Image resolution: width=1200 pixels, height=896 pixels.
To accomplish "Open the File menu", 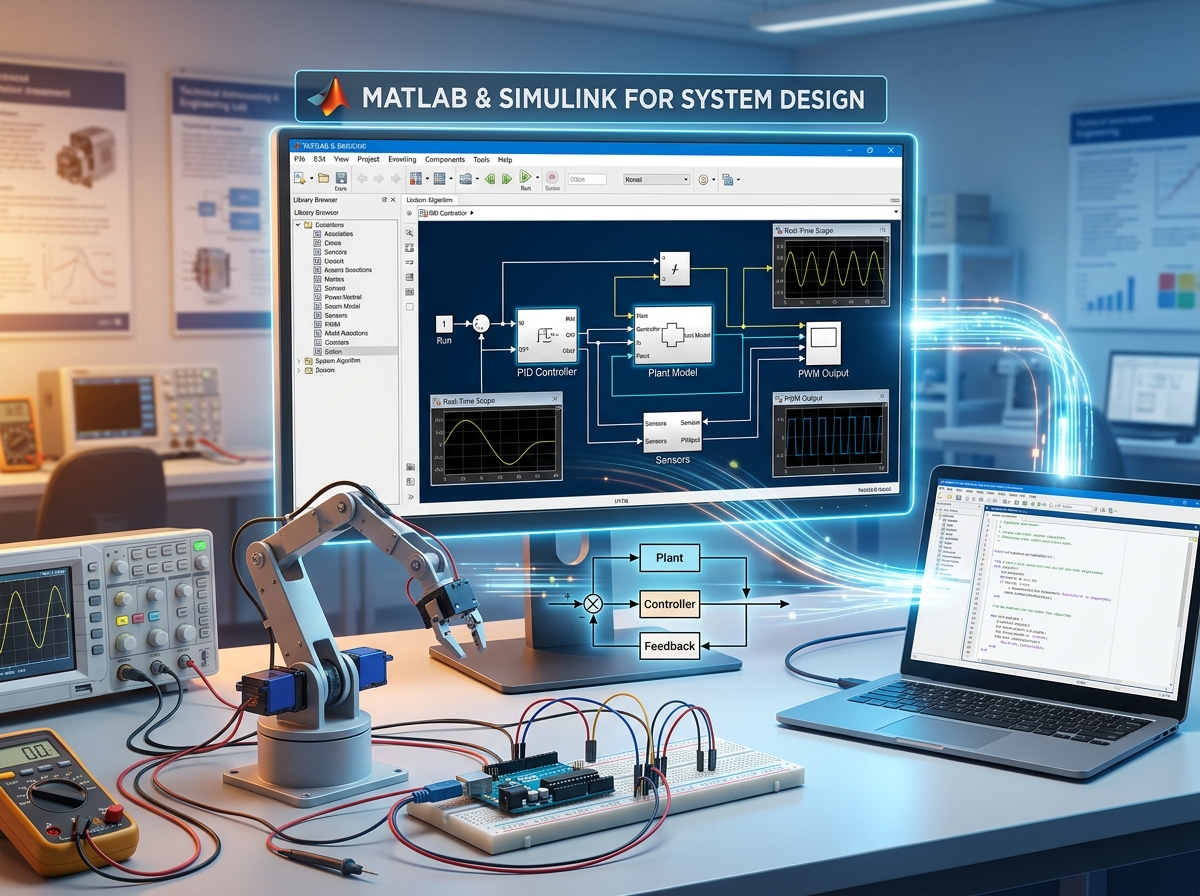I will pos(300,159).
